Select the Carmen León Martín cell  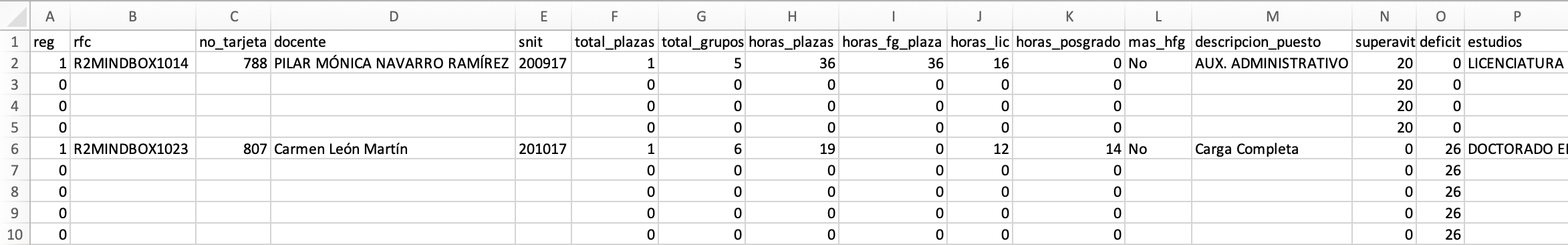point(393,149)
